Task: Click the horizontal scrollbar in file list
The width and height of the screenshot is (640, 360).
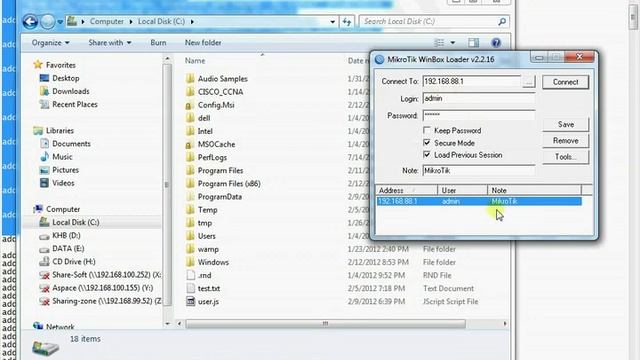Action: click(x=325, y=324)
